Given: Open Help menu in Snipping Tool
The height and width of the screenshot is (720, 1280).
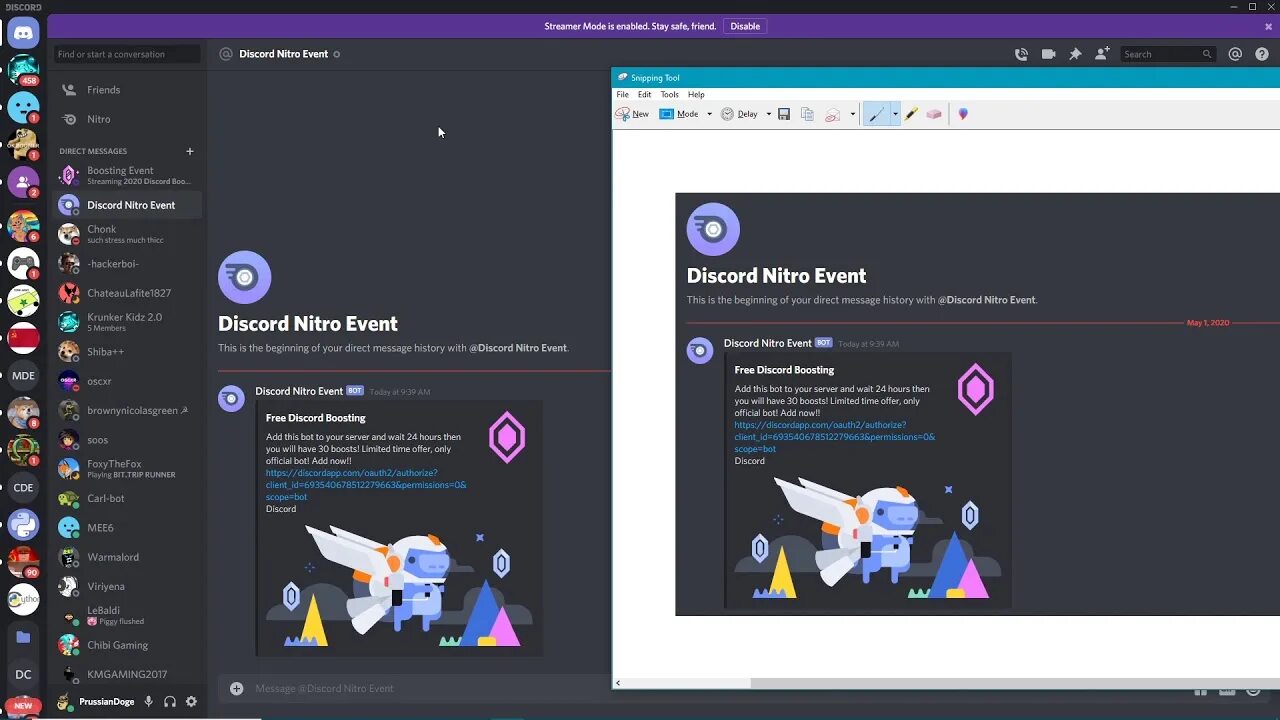Looking at the screenshot, I should [x=696, y=95].
